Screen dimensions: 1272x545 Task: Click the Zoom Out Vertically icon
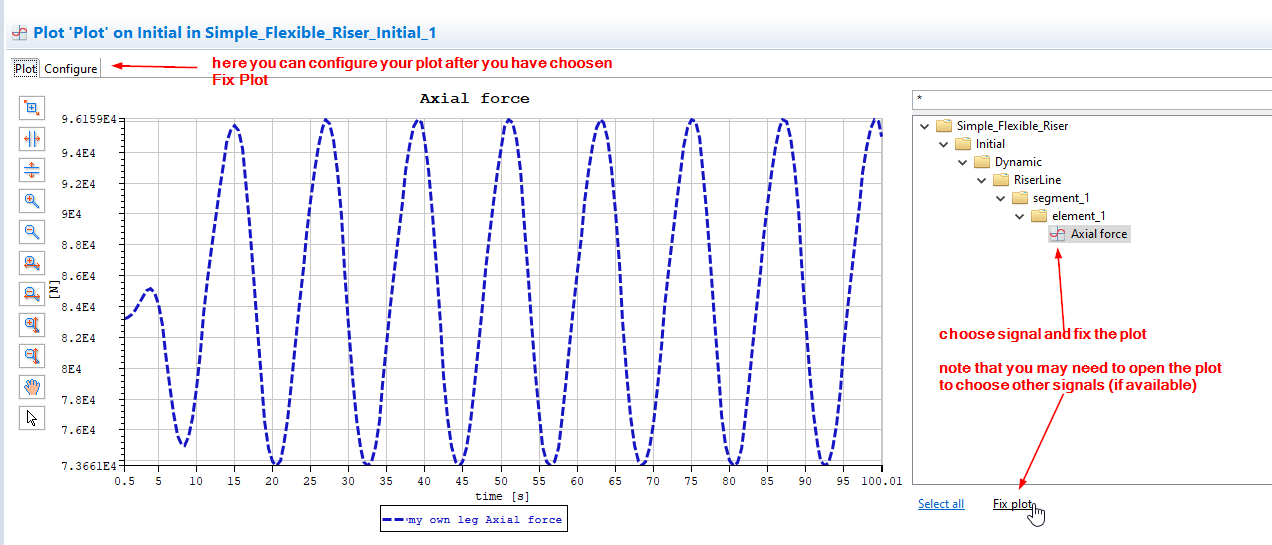(32, 356)
